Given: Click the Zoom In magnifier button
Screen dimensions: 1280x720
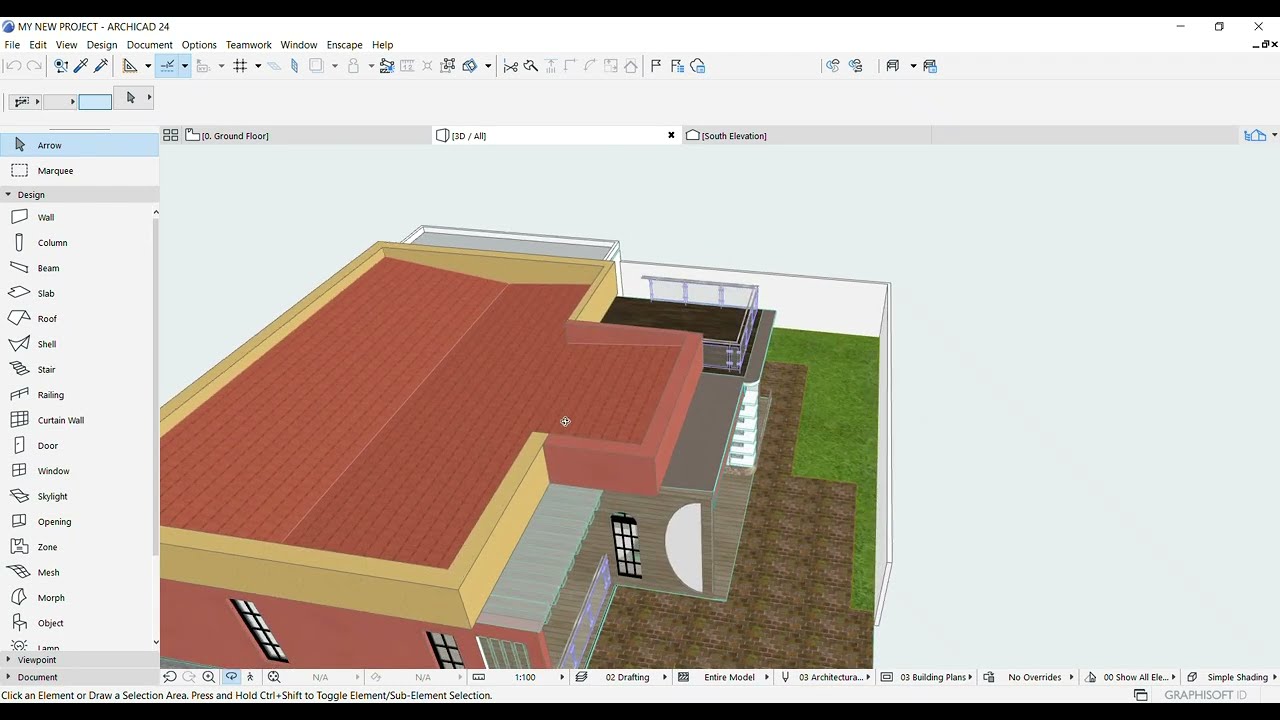Looking at the screenshot, I should (x=209, y=677).
